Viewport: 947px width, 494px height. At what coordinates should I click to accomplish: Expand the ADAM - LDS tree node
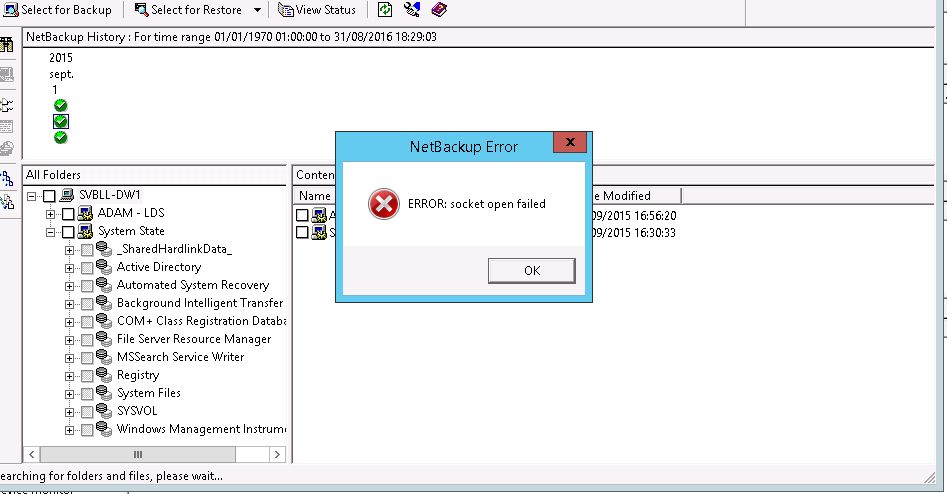tap(50, 213)
